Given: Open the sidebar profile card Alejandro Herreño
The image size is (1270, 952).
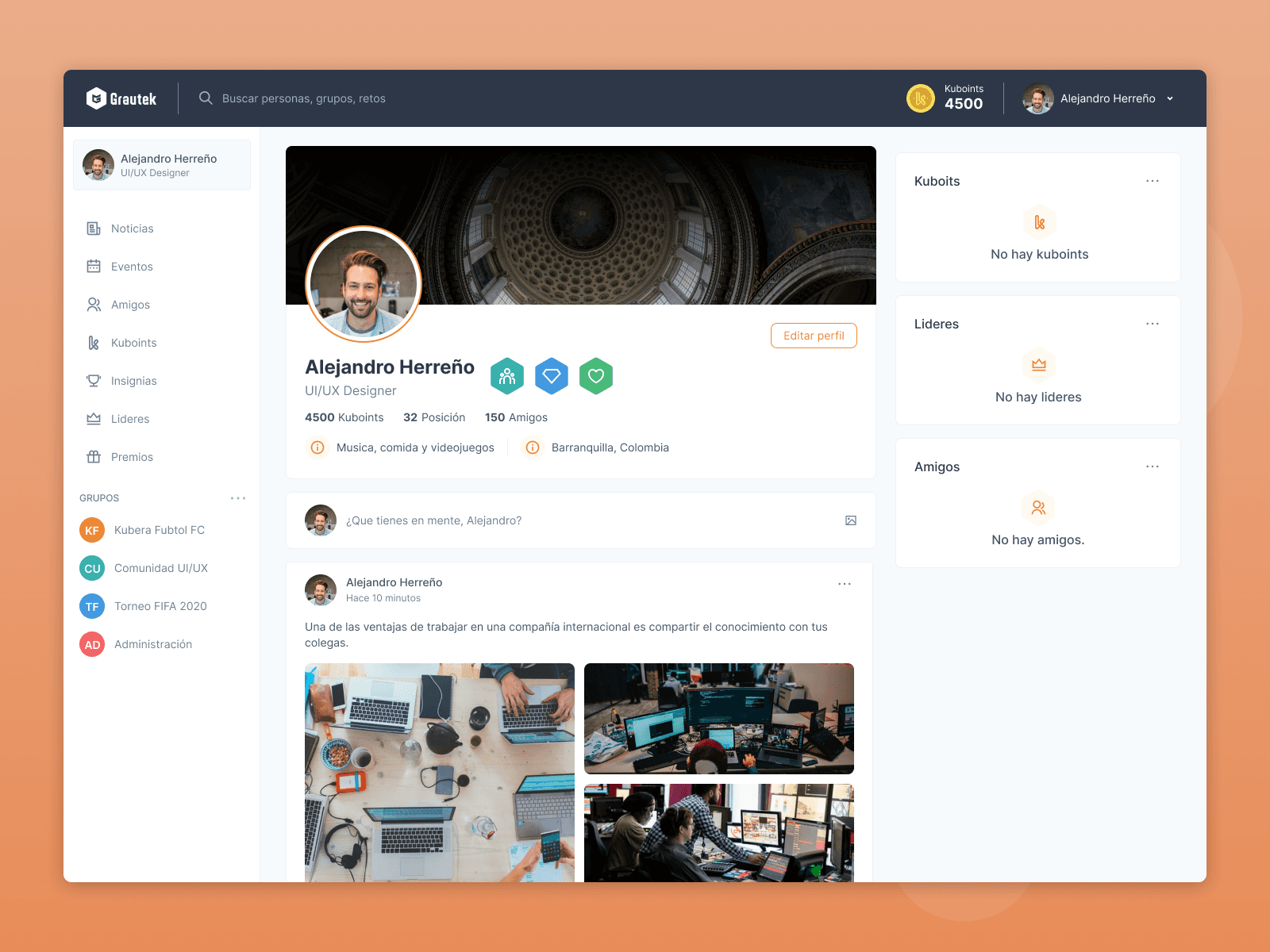Looking at the screenshot, I should 162,165.
